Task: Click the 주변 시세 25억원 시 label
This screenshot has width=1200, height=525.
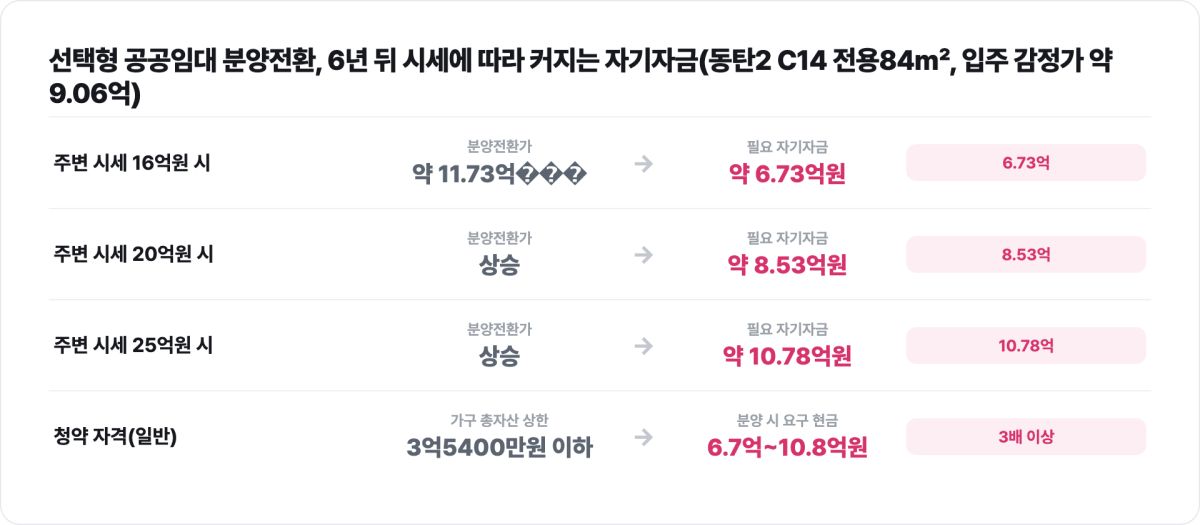Action: point(134,345)
